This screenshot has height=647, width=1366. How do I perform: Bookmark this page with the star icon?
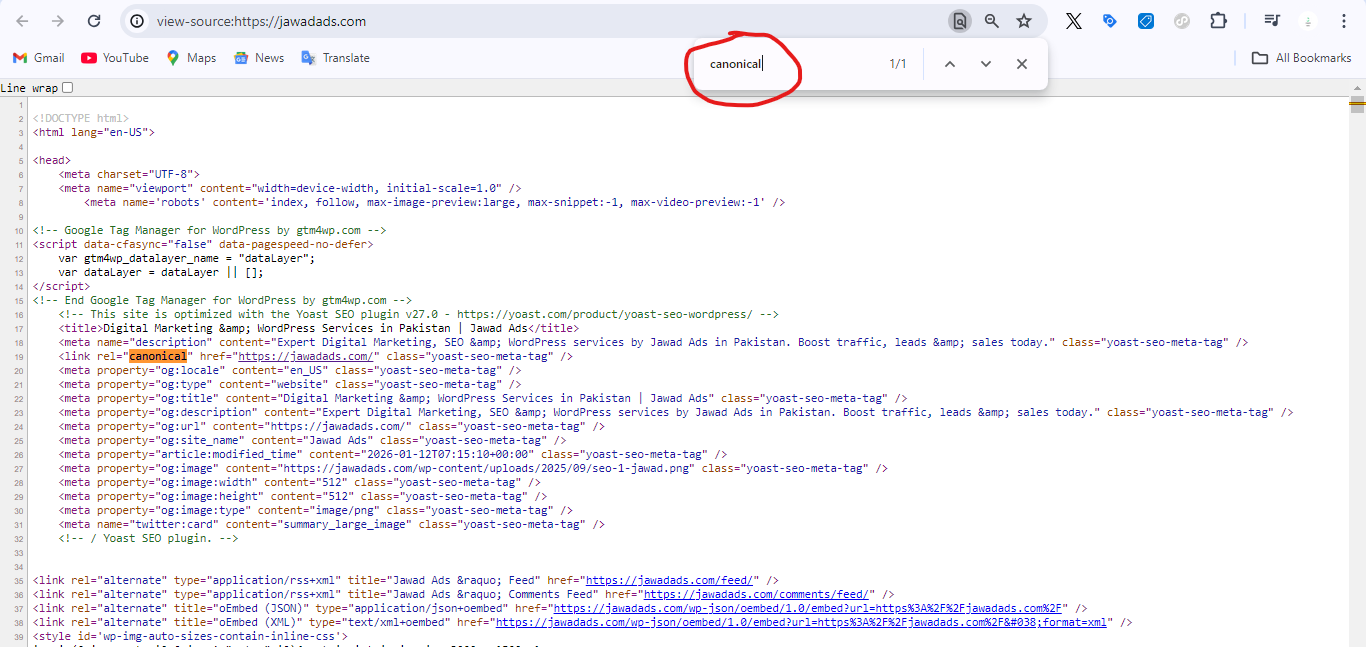click(1023, 21)
